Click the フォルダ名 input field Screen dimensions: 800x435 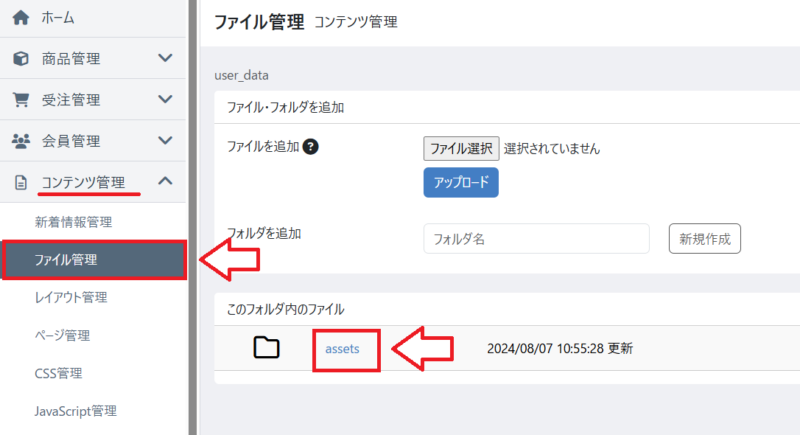(536, 239)
